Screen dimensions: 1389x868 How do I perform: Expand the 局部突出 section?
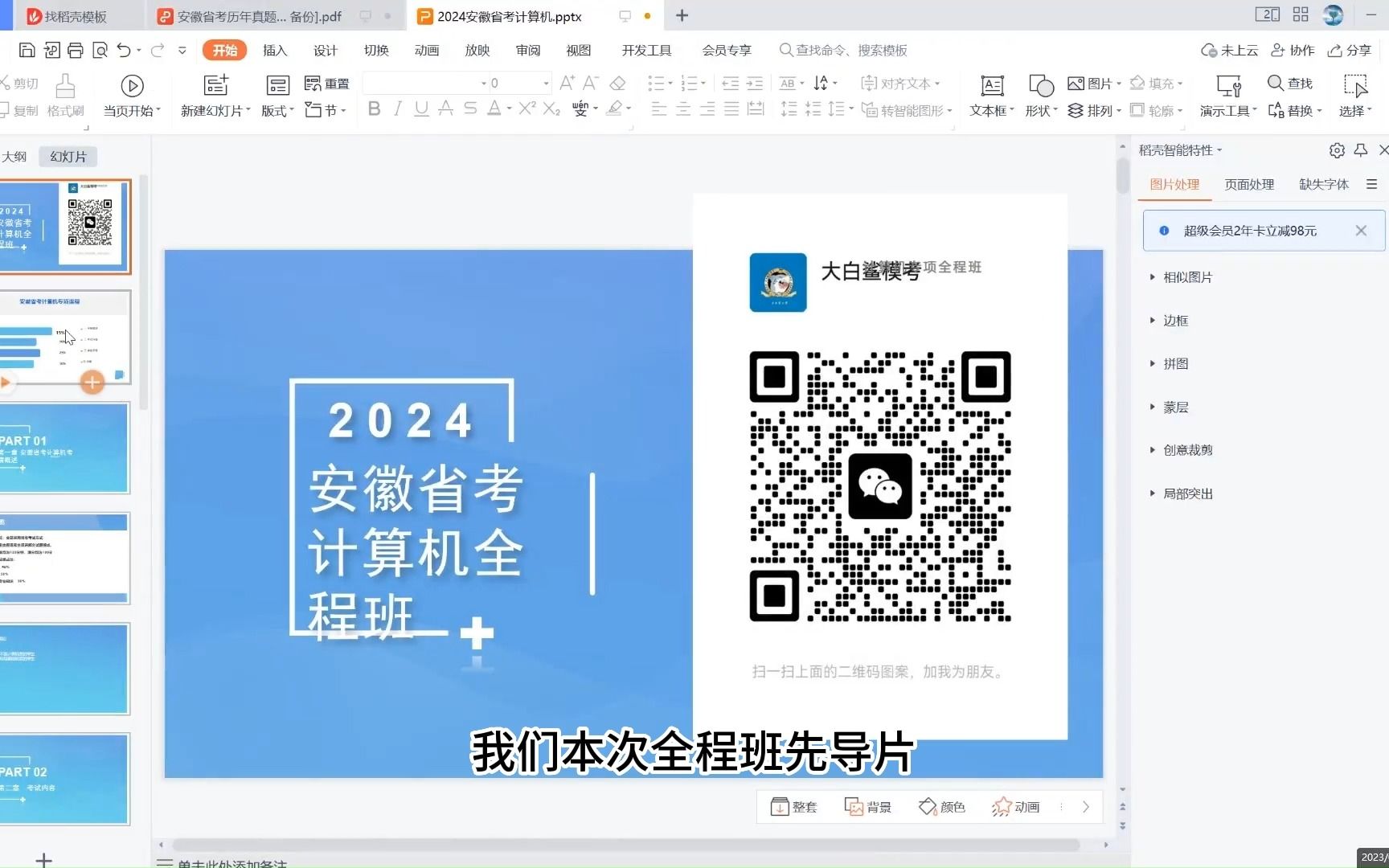click(1182, 493)
